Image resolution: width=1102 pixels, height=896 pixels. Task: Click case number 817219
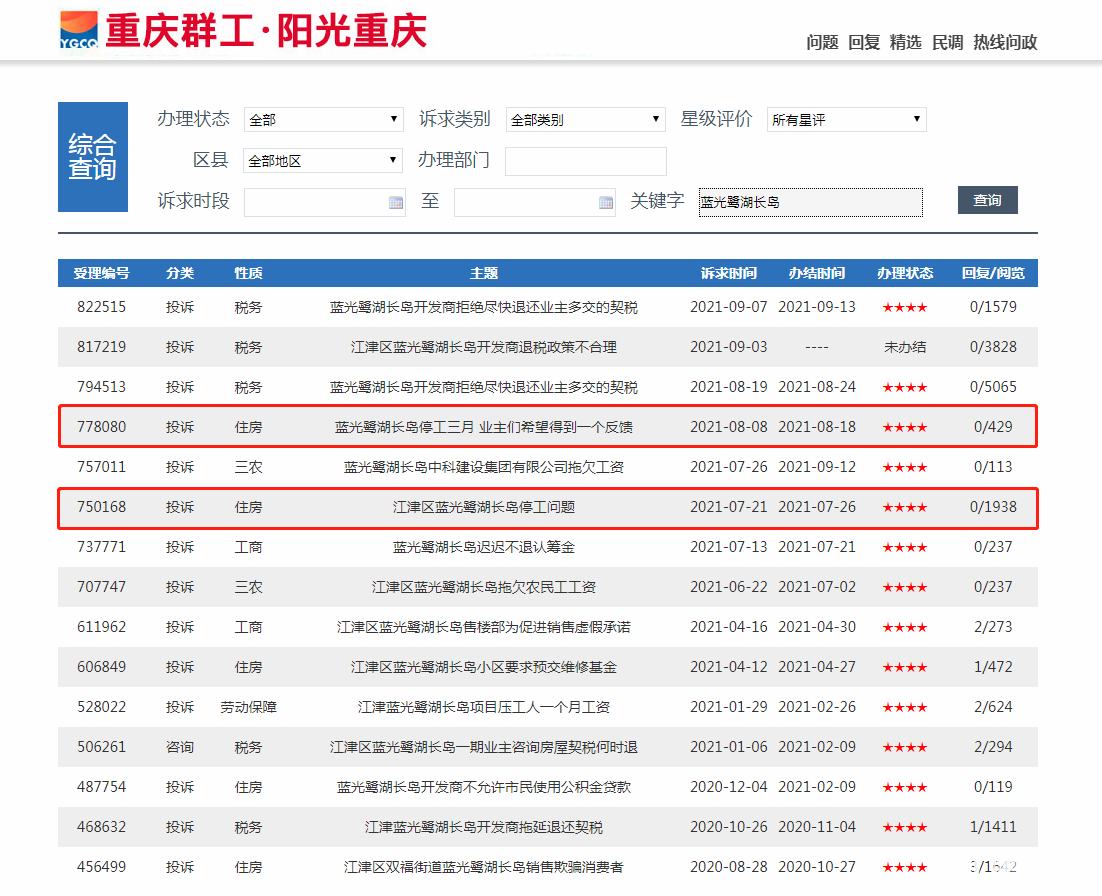point(101,346)
